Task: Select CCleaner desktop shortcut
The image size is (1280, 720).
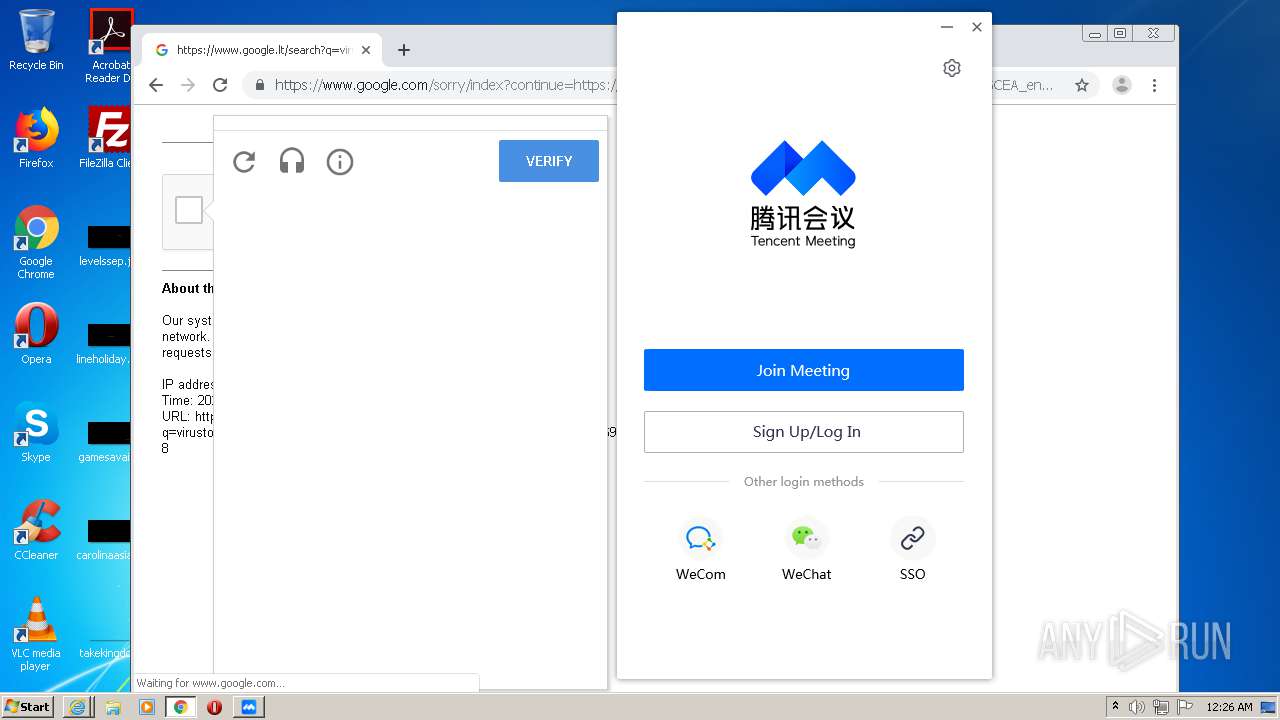Action: (36, 530)
